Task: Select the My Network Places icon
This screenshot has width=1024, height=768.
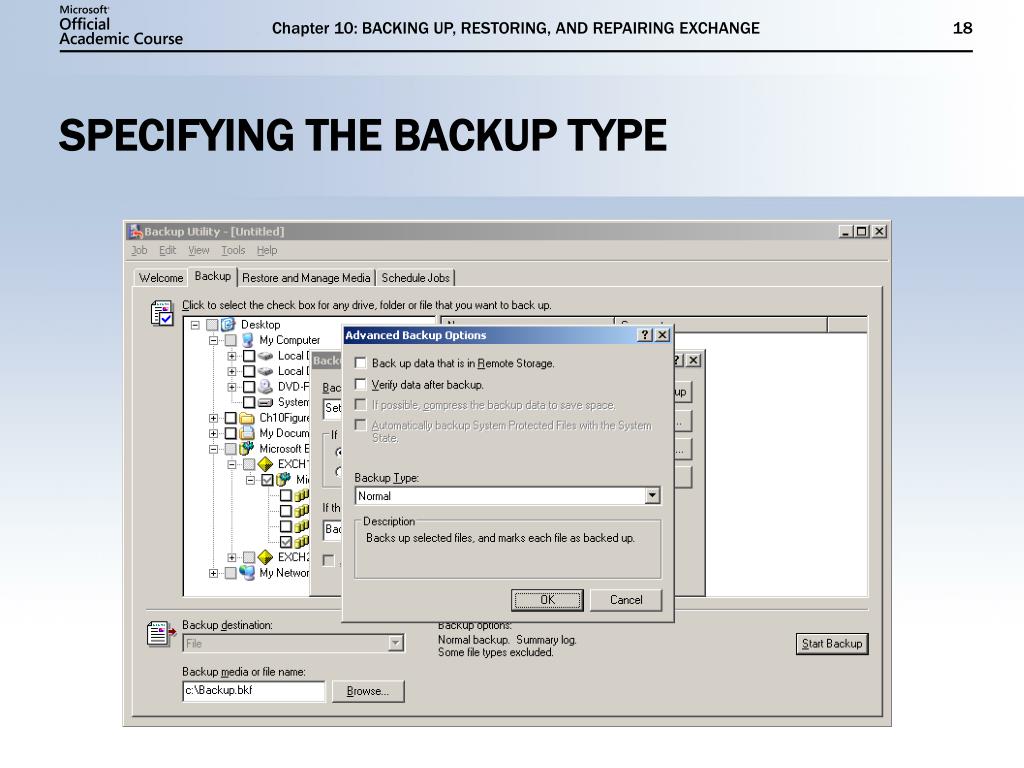Action: (247, 573)
